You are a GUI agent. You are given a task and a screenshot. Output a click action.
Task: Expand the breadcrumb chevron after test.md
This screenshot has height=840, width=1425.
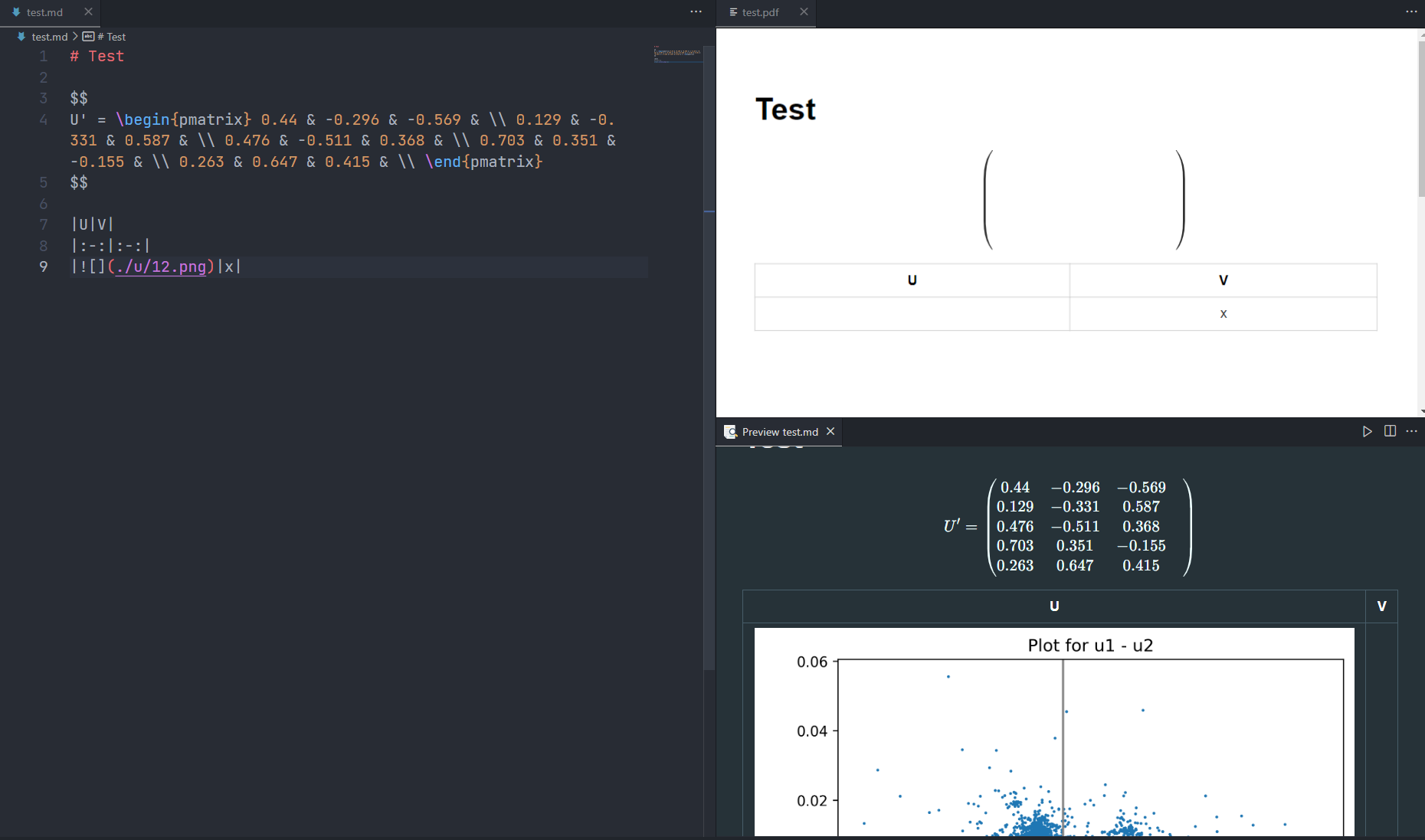tap(75, 36)
